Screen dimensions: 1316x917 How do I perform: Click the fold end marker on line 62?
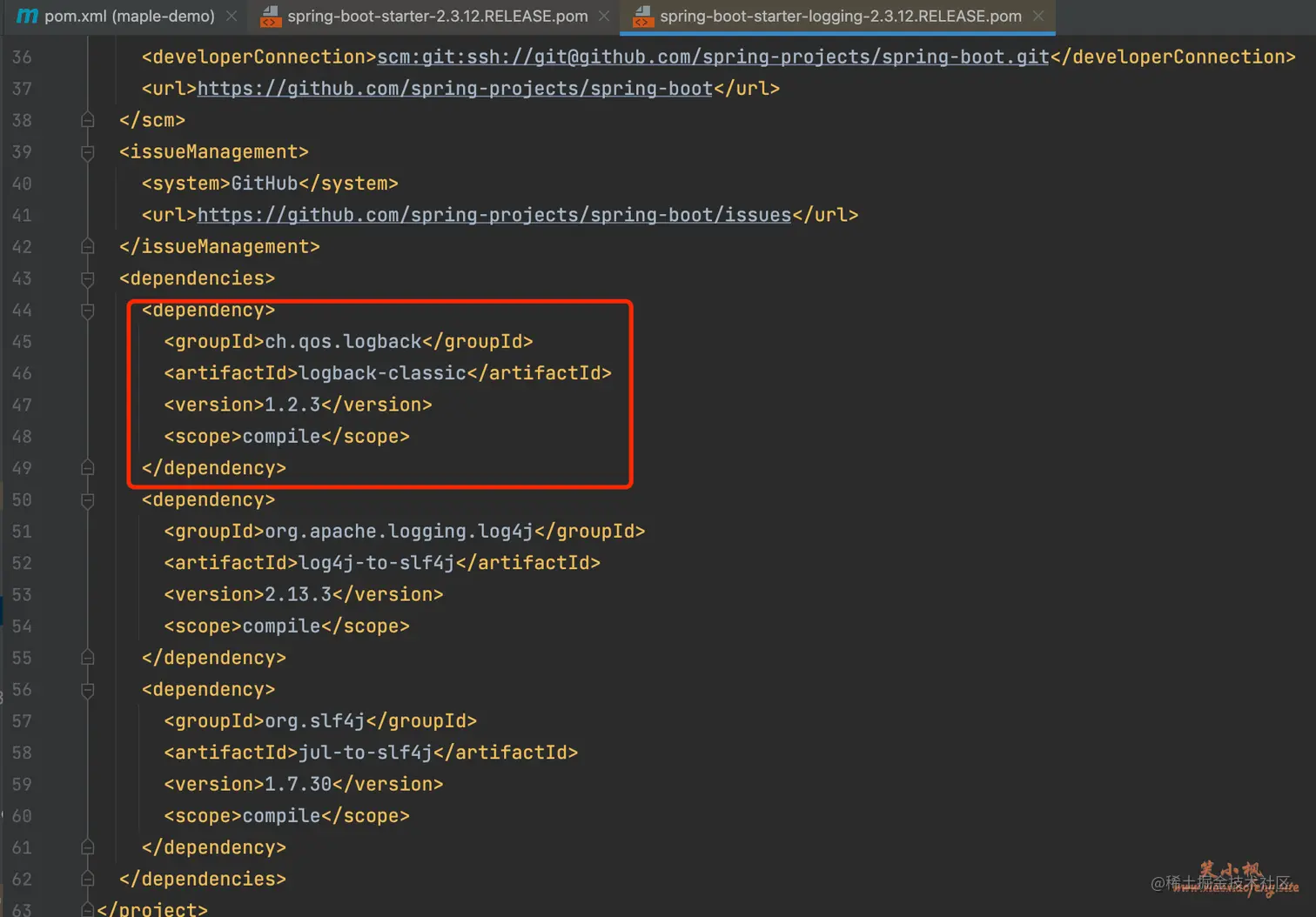pyautogui.click(x=88, y=879)
